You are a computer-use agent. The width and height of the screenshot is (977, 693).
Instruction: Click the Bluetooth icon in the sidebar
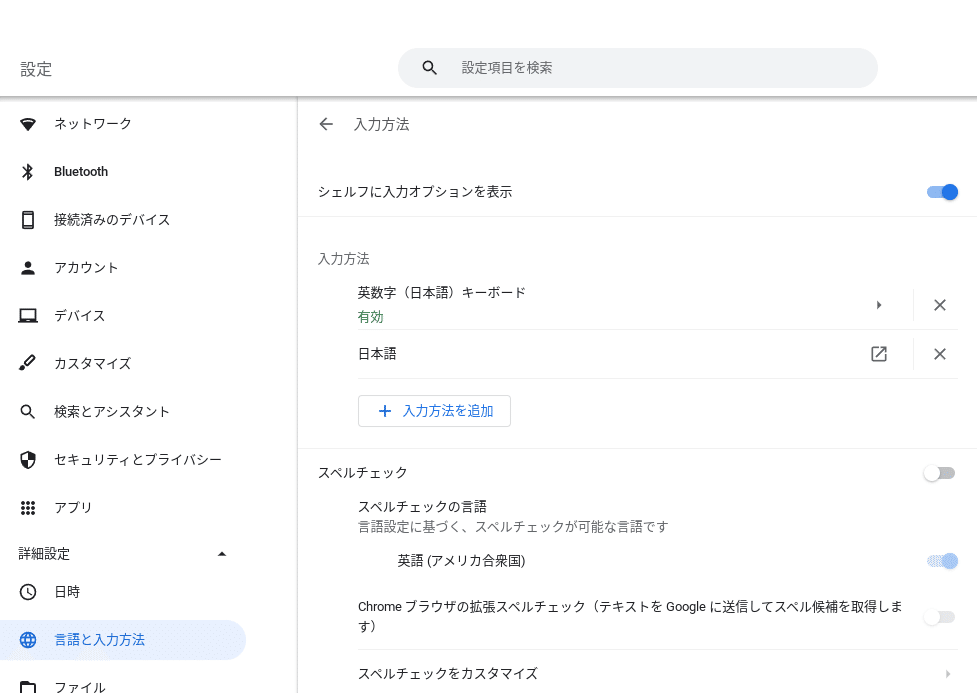coord(27,171)
